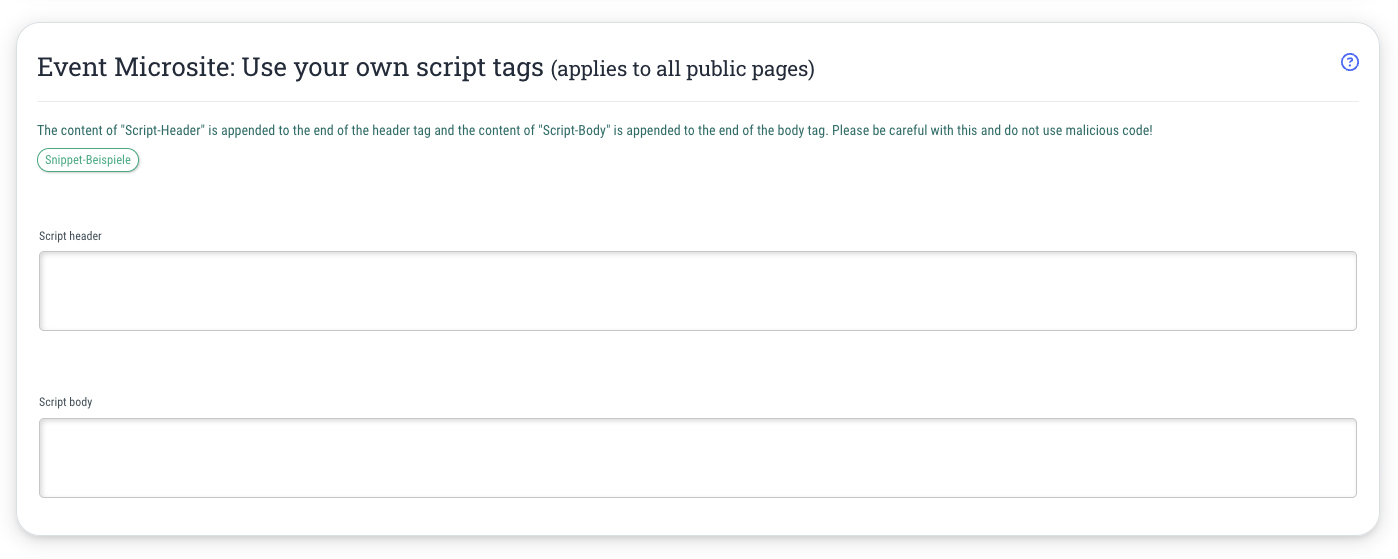The image size is (1398, 559).
Task: Click "Please be careful with this" sentence
Action: coord(904,131)
